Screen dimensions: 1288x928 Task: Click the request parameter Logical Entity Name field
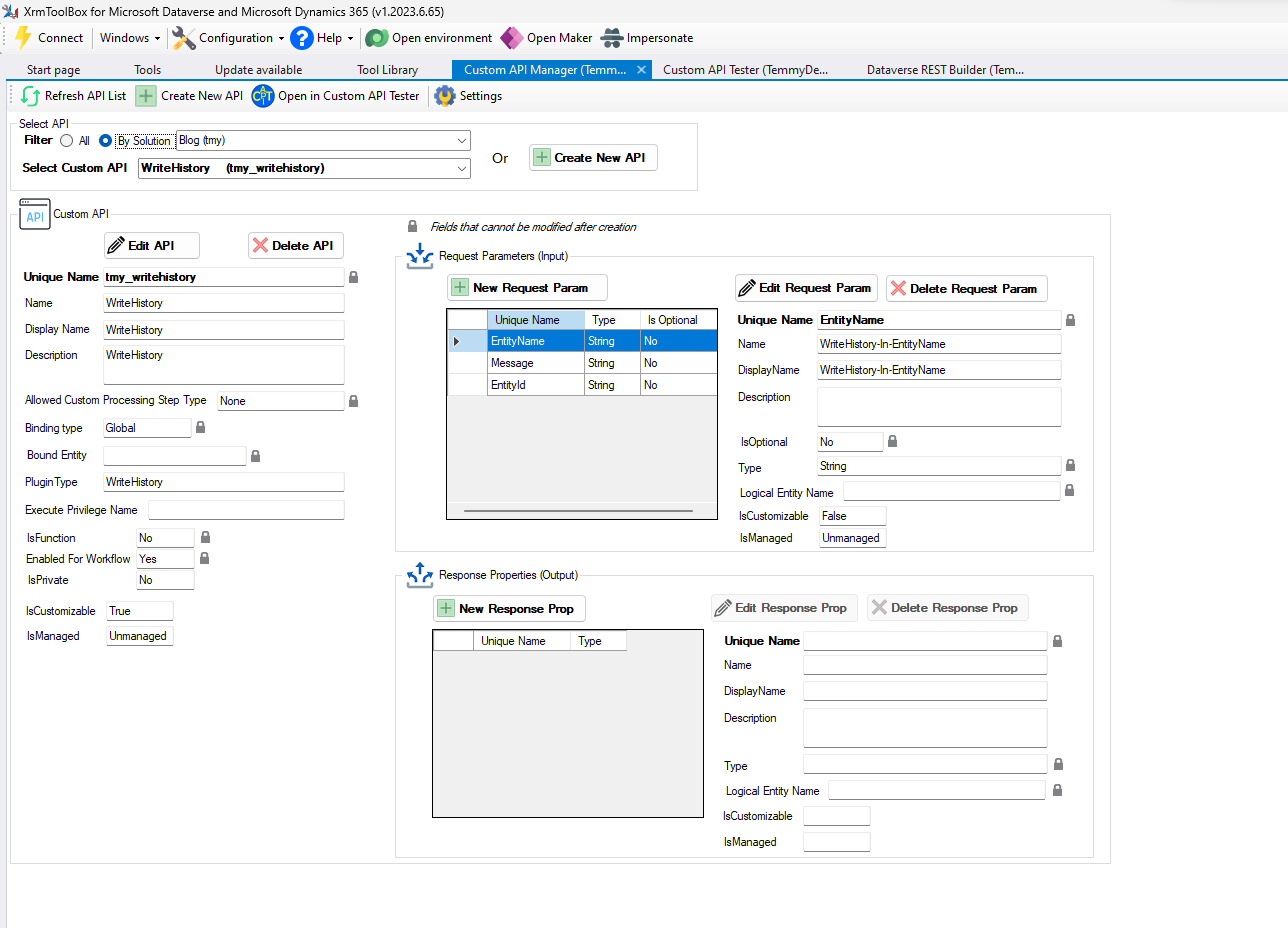pyautogui.click(x=951, y=492)
